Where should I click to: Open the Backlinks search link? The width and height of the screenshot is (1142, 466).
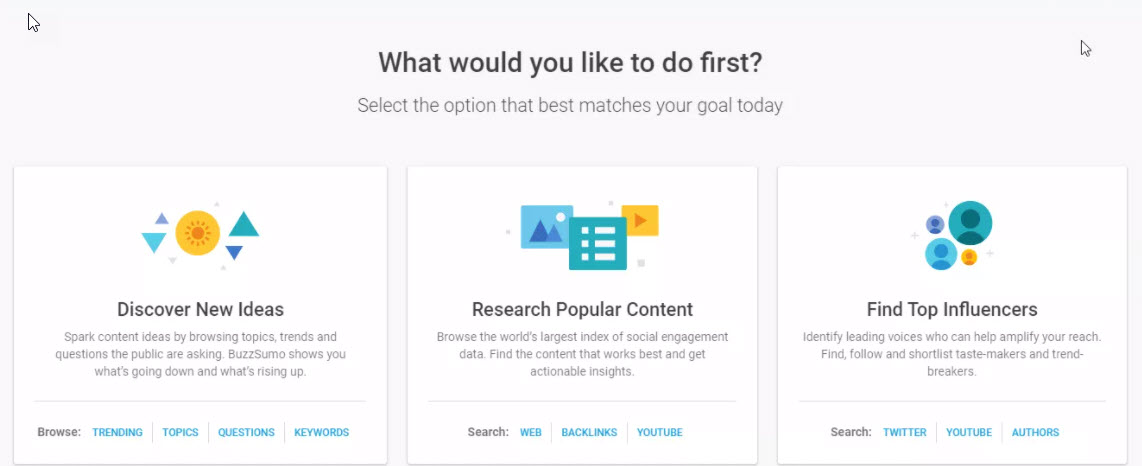pyautogui.click(x=589, y=433)
